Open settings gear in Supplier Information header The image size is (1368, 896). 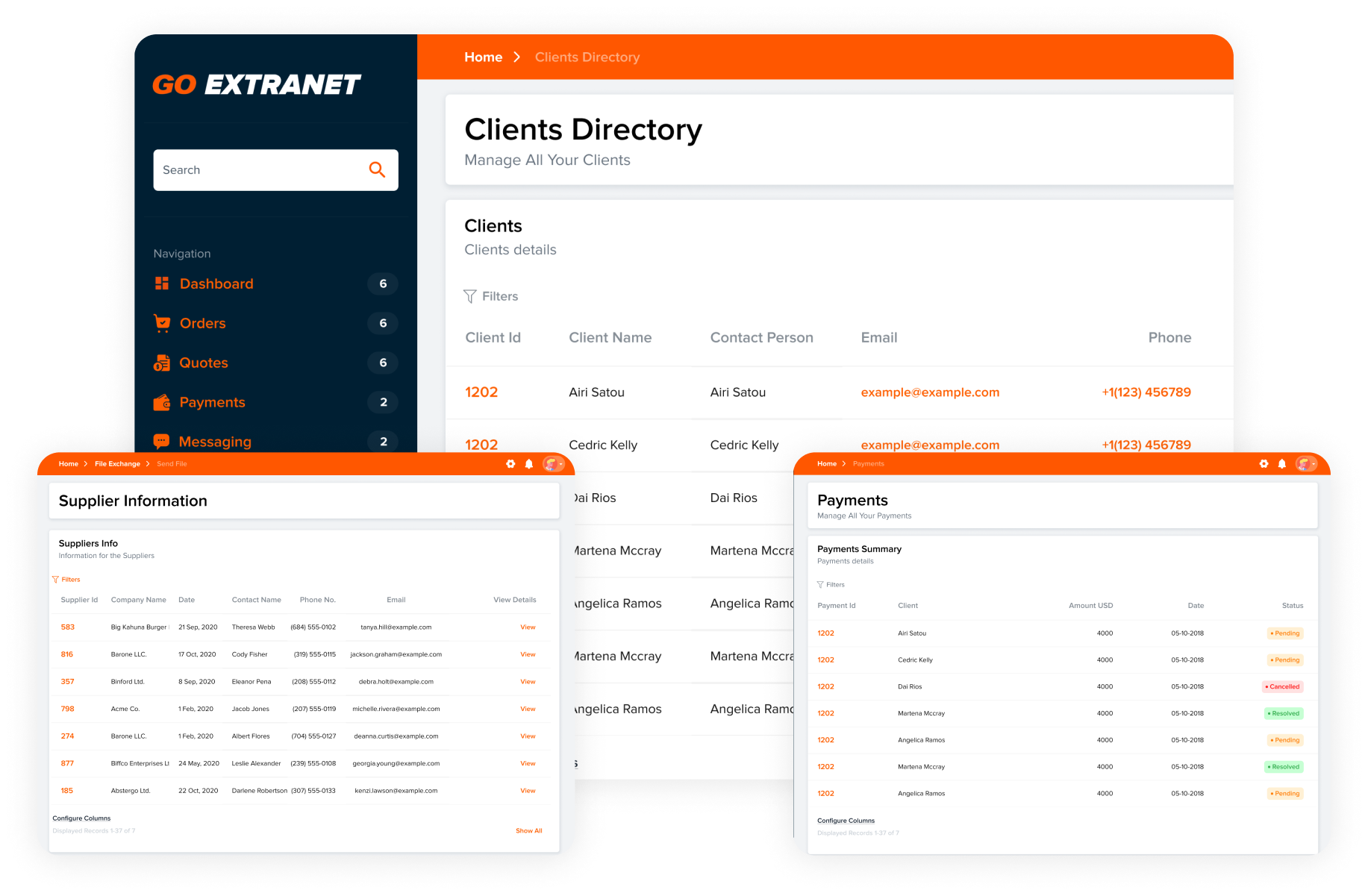pyautogui.click(x=510, y=464)
